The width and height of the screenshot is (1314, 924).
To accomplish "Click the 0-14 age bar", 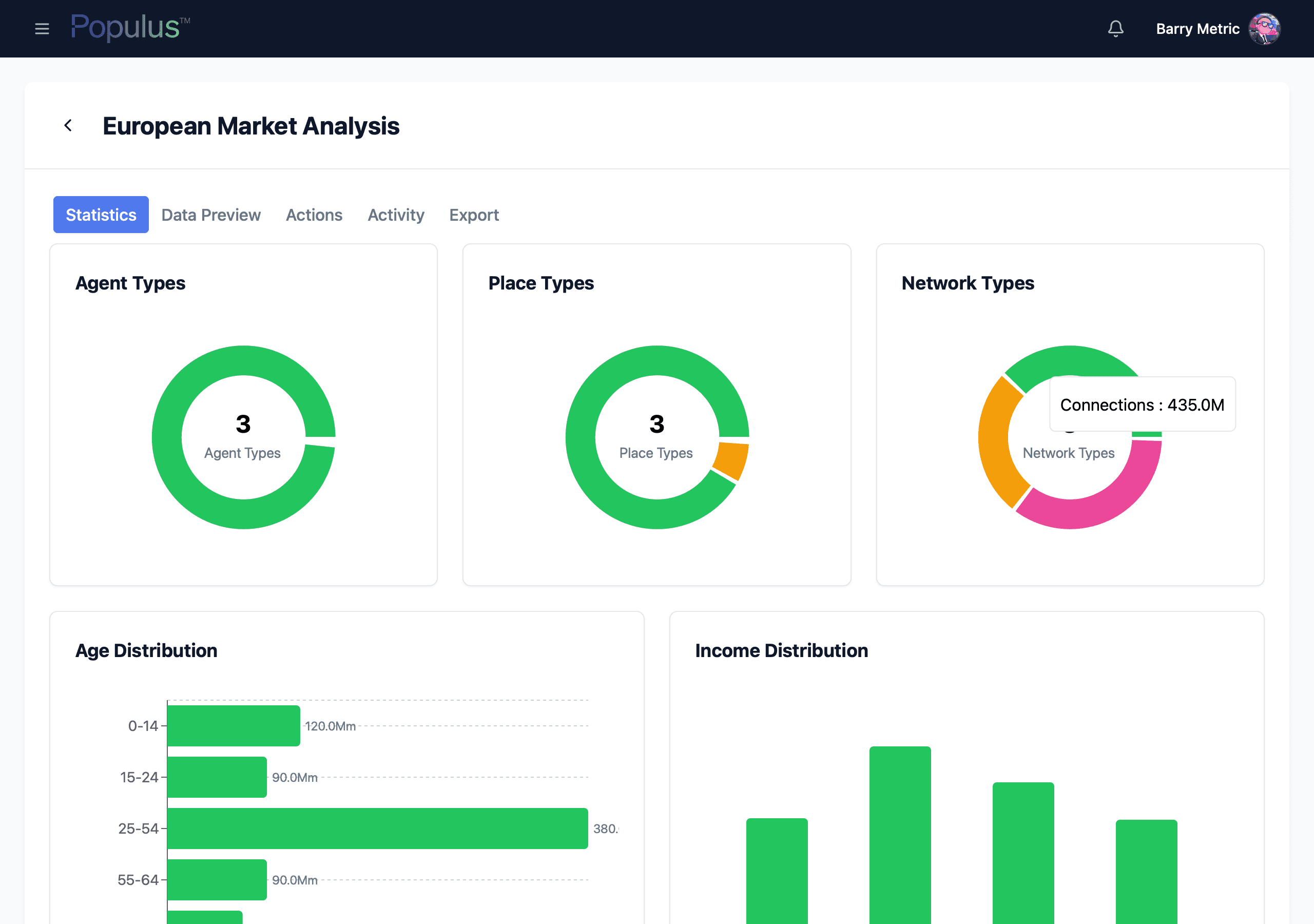I will pos(234,725).
